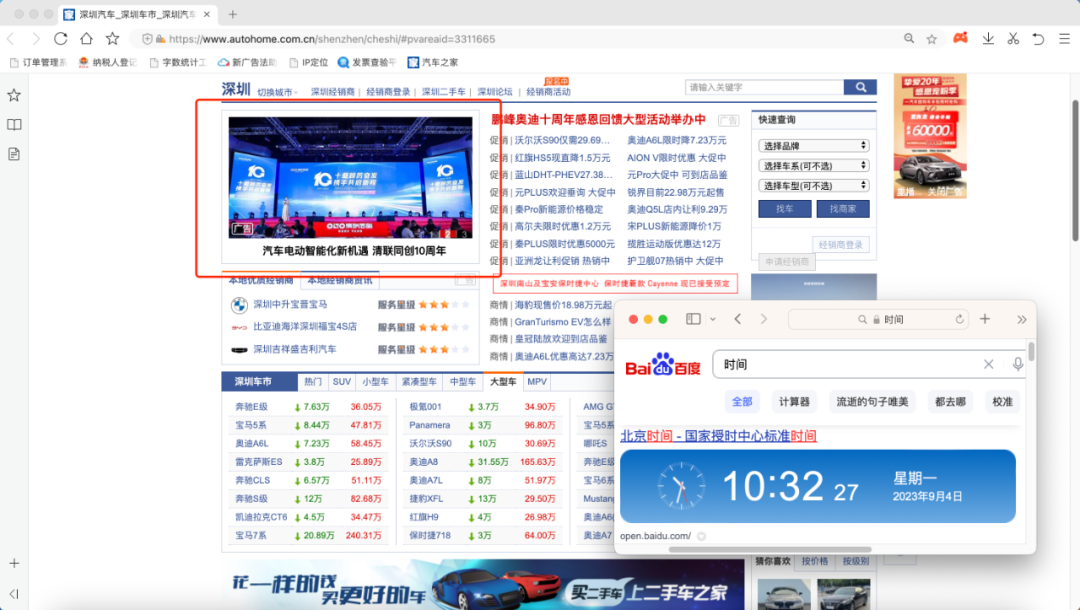This screenshot has width=1080, height=610.
Task: Open the 二手车之家 bottom banner ad
Action: [x=483, y=585]
